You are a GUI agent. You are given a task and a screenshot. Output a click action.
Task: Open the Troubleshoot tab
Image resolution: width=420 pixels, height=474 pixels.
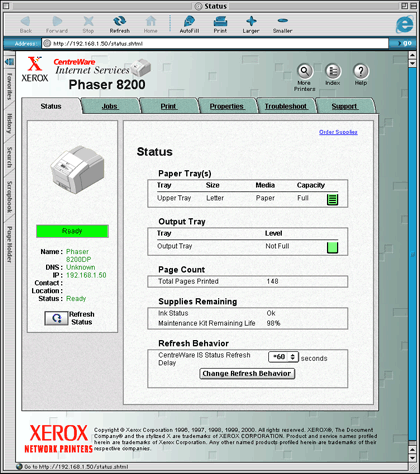[286, 106]
